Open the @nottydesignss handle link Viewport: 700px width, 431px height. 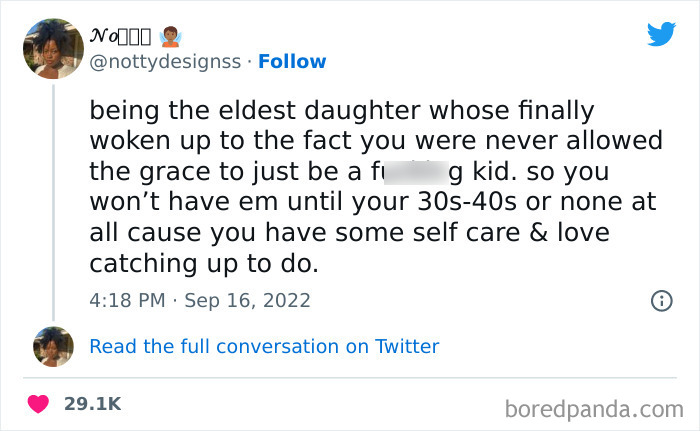(x=165, y=61)
